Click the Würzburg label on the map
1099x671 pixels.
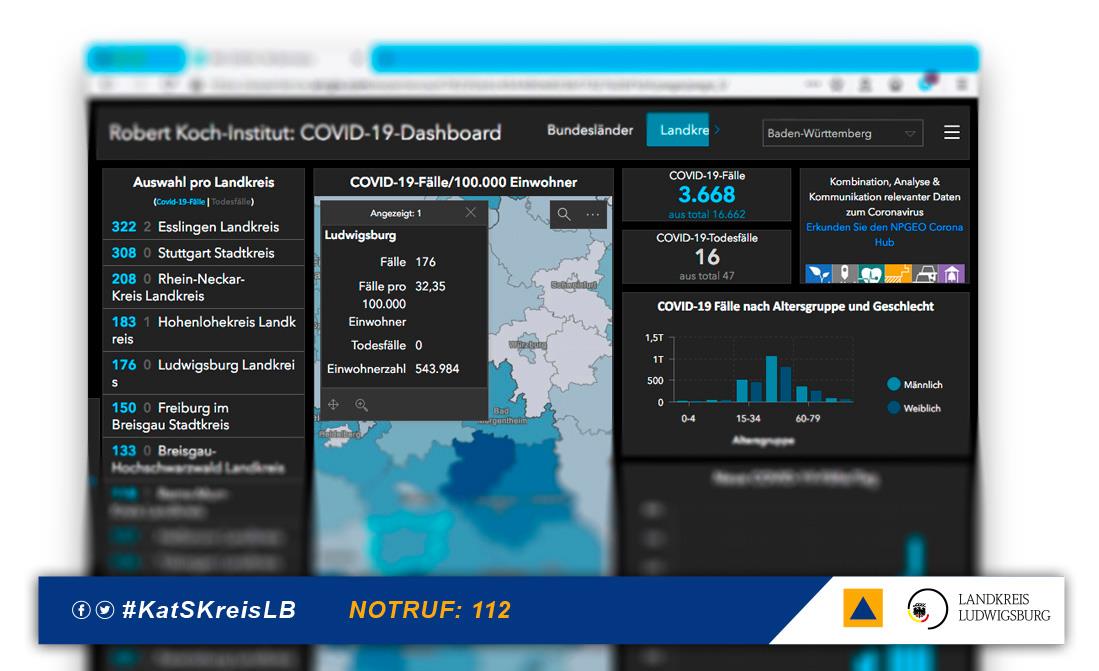(527, 345)
